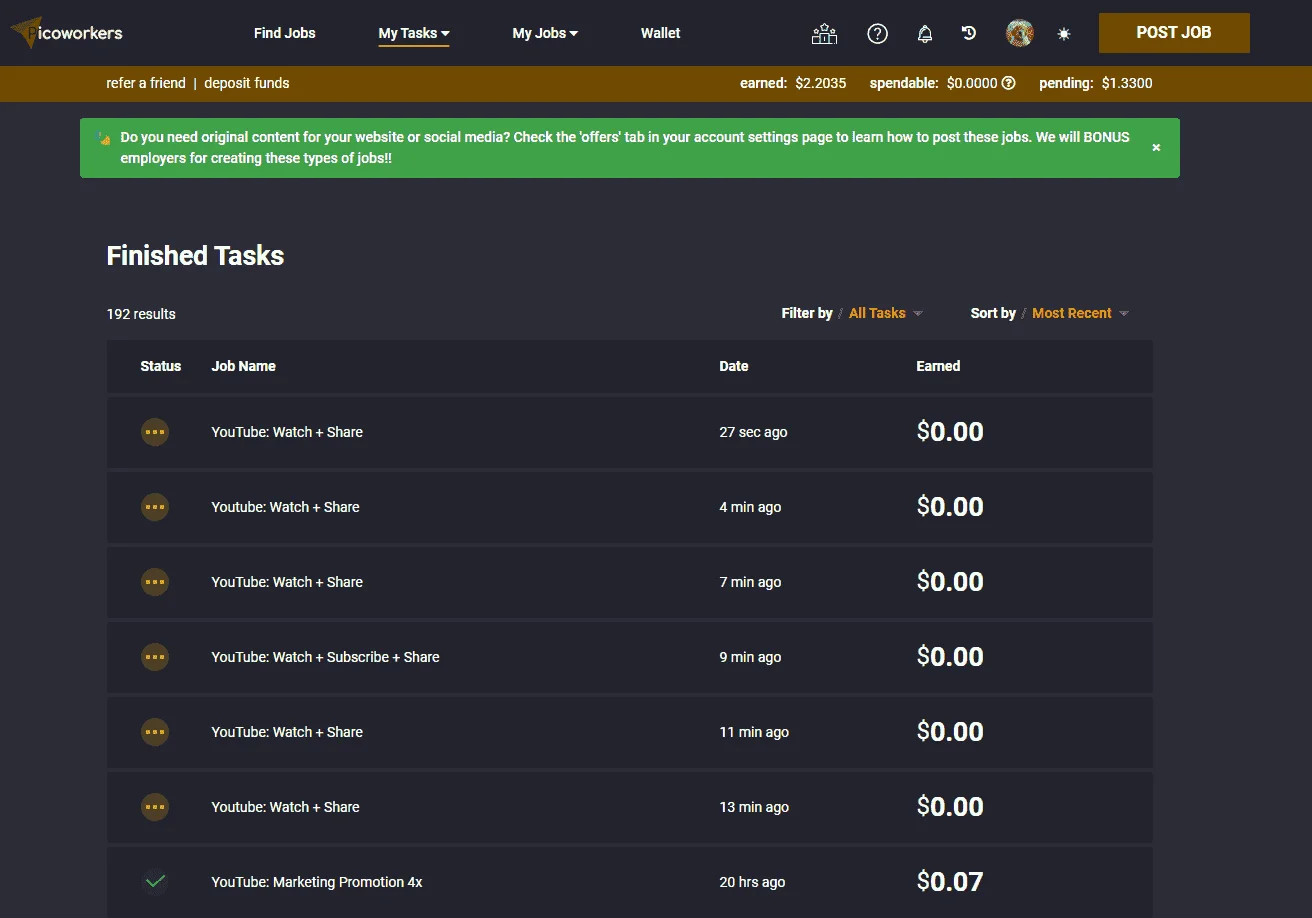
Task: Click pending status icon for 4 min ago task
Action: pyautogui.click(x=155, y=507)
